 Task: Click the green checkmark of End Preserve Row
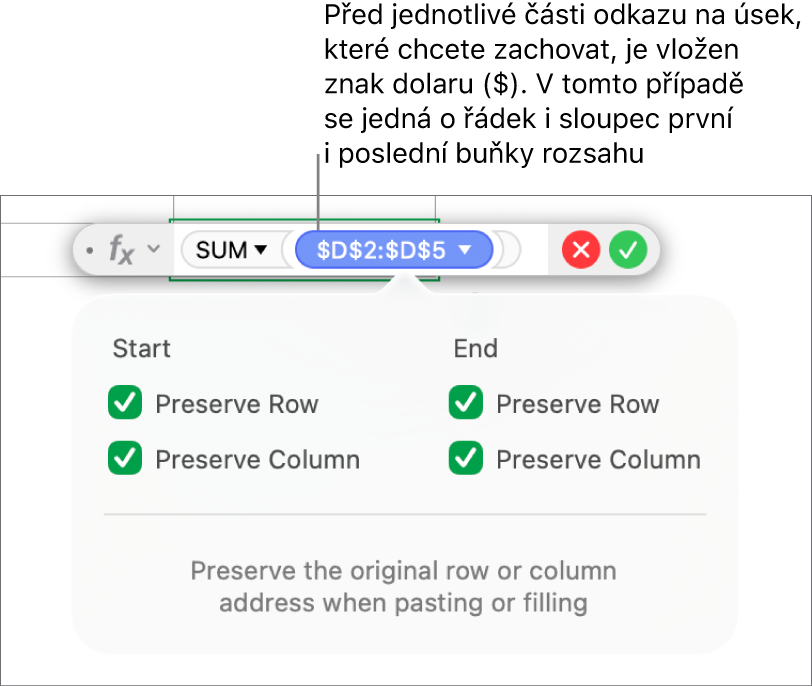466,404
